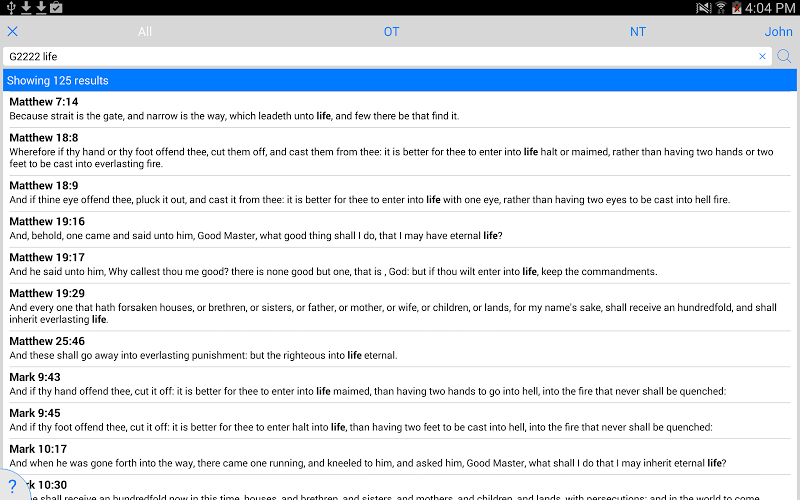Open the Matthew 25:46 result
Screen dimensions: 800x500
399,349
